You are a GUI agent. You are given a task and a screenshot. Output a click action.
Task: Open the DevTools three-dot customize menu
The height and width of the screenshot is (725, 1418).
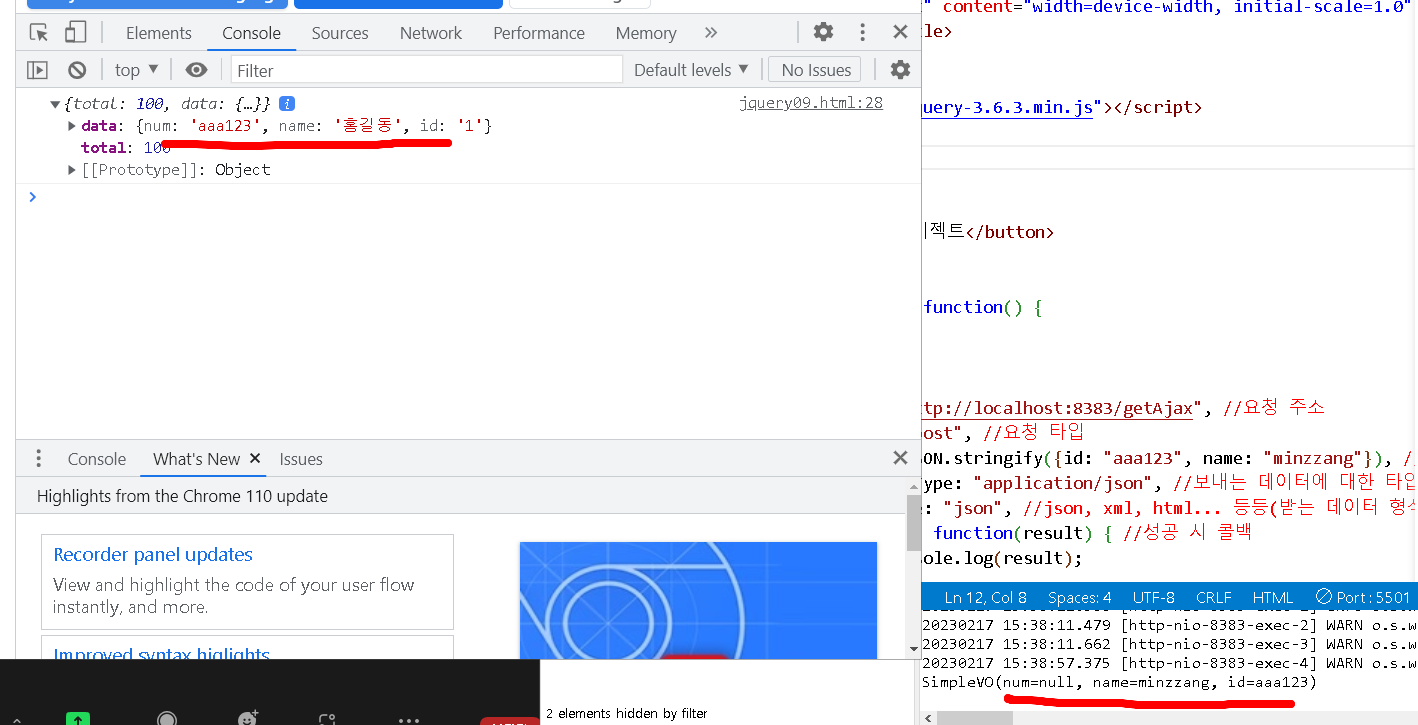click(862, 32)
